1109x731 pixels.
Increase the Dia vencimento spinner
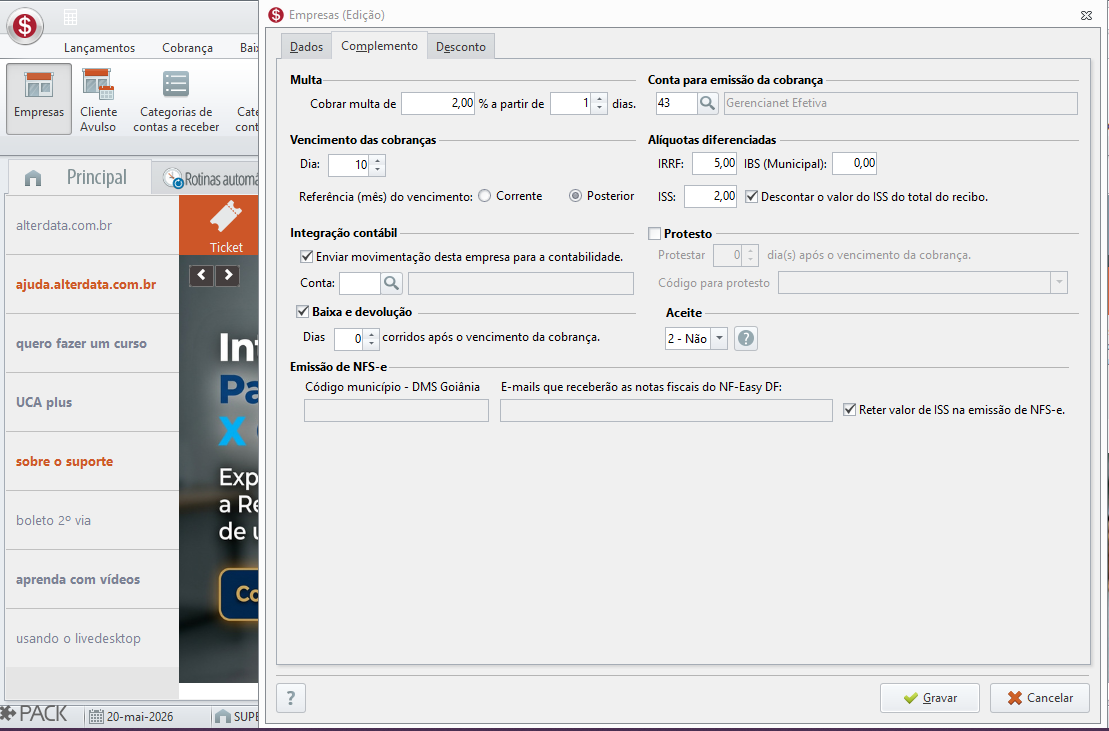point(378,160)
